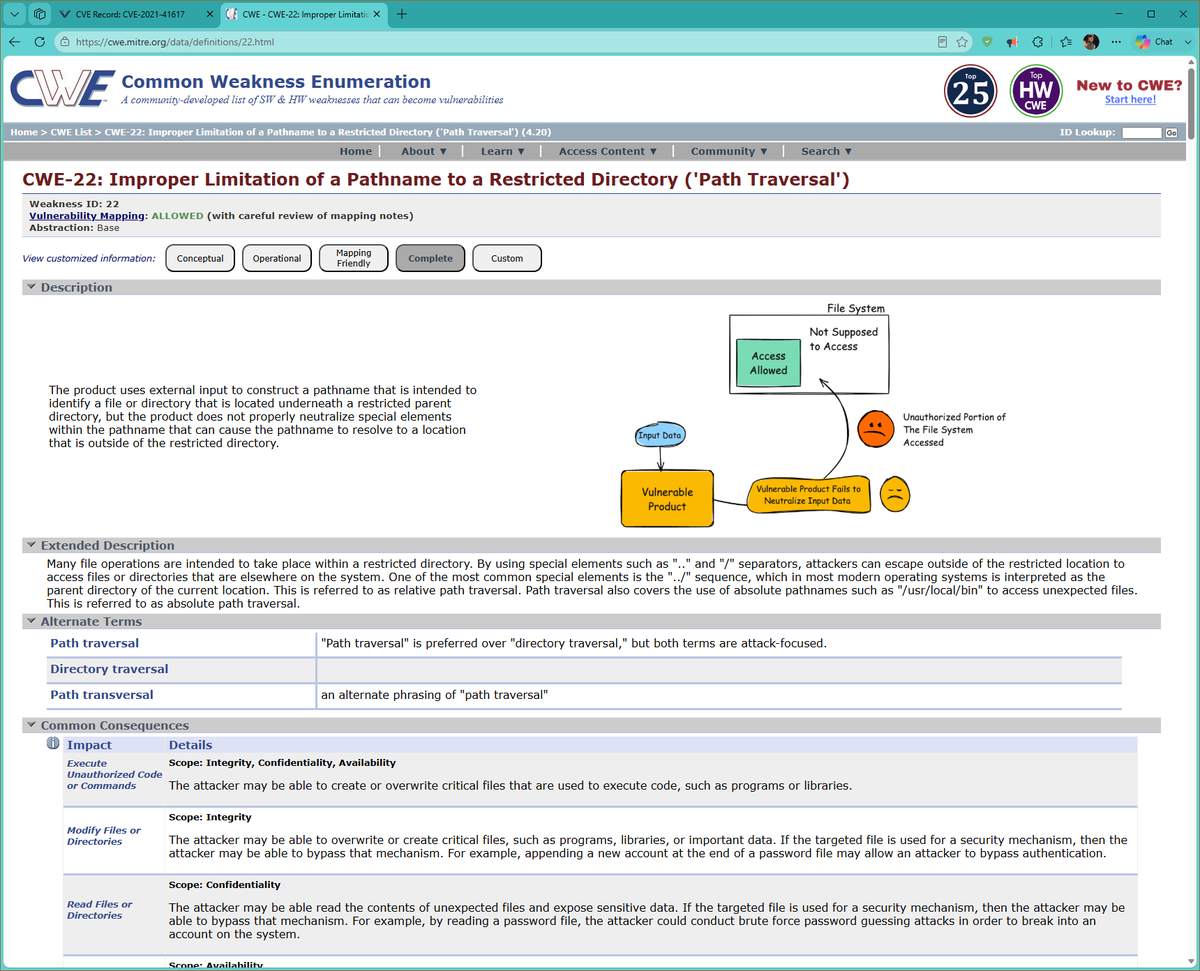Open the About dropdown menu
Image resolution: width=1200 pixels, height=971 pixels.
tap(423, 151)
